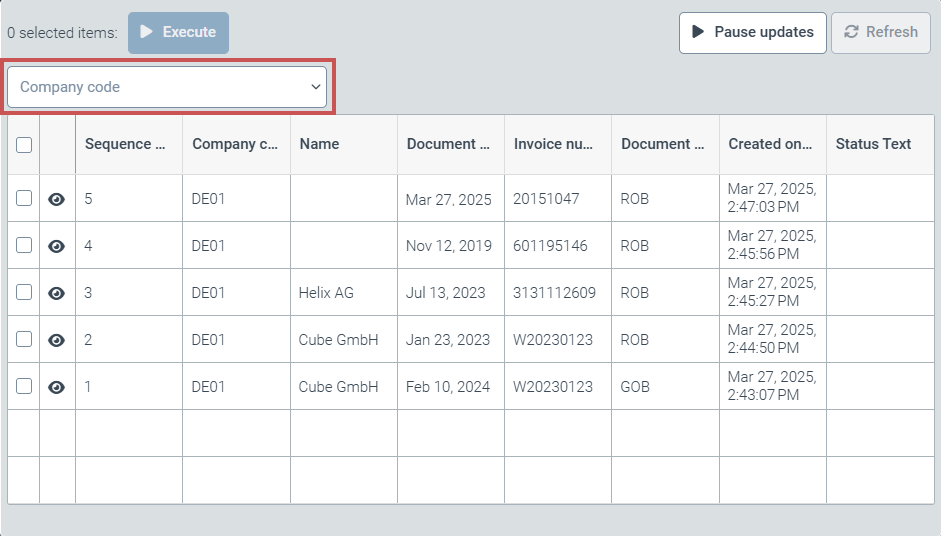This screenshot has width=941, height=536.
Task: Click the Pause updates button
Action: click(753, 32)
